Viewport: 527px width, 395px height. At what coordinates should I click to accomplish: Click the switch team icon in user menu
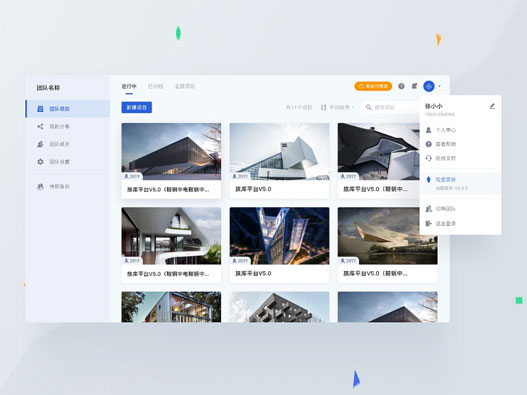pos(429,209)
